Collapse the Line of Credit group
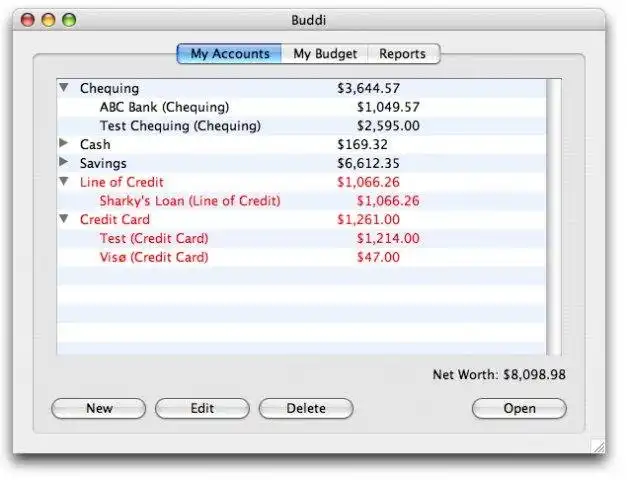The height and width of the screenshot is (480, 627). pos(64,181)
